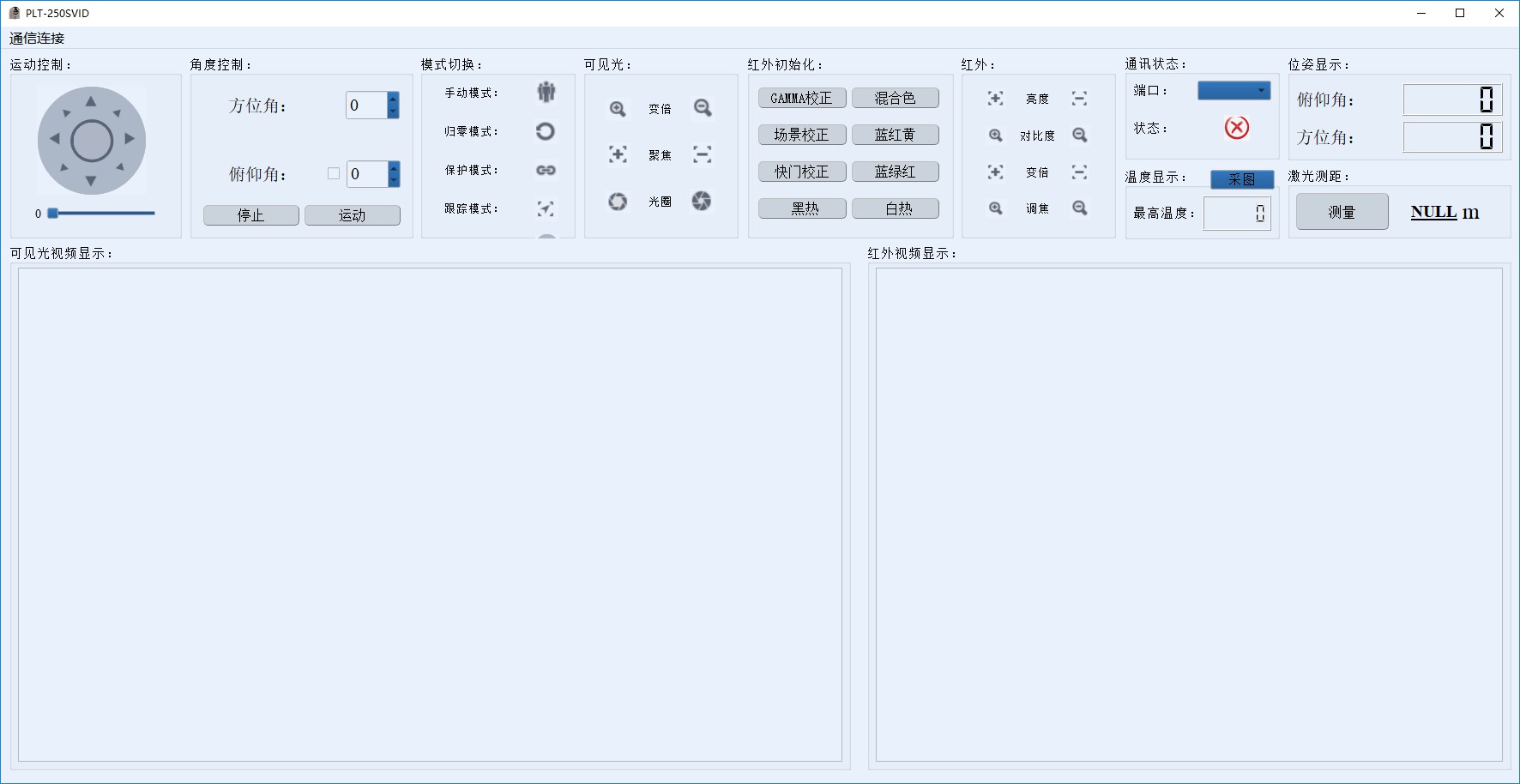1520x784 pixels.
Task: Click the 最高温度 value display
Action: [1237, 214]
